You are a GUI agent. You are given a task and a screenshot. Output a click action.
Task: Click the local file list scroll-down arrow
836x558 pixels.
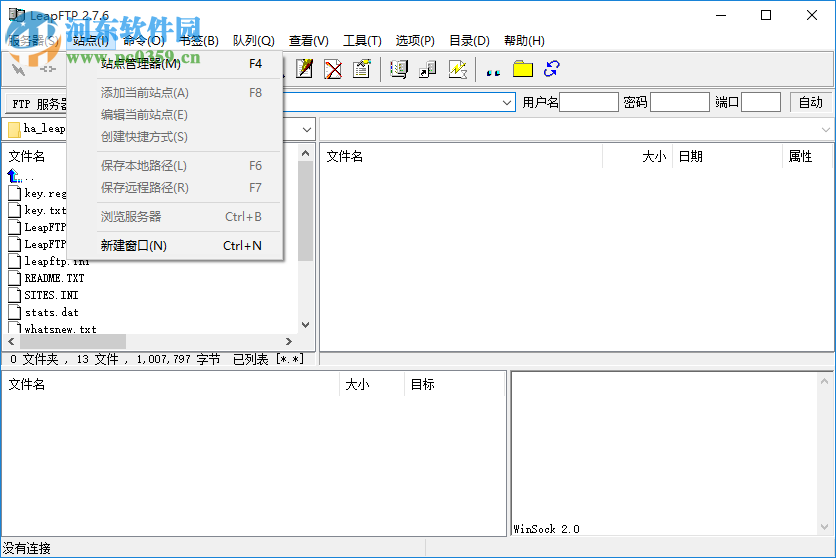[306, 325]
